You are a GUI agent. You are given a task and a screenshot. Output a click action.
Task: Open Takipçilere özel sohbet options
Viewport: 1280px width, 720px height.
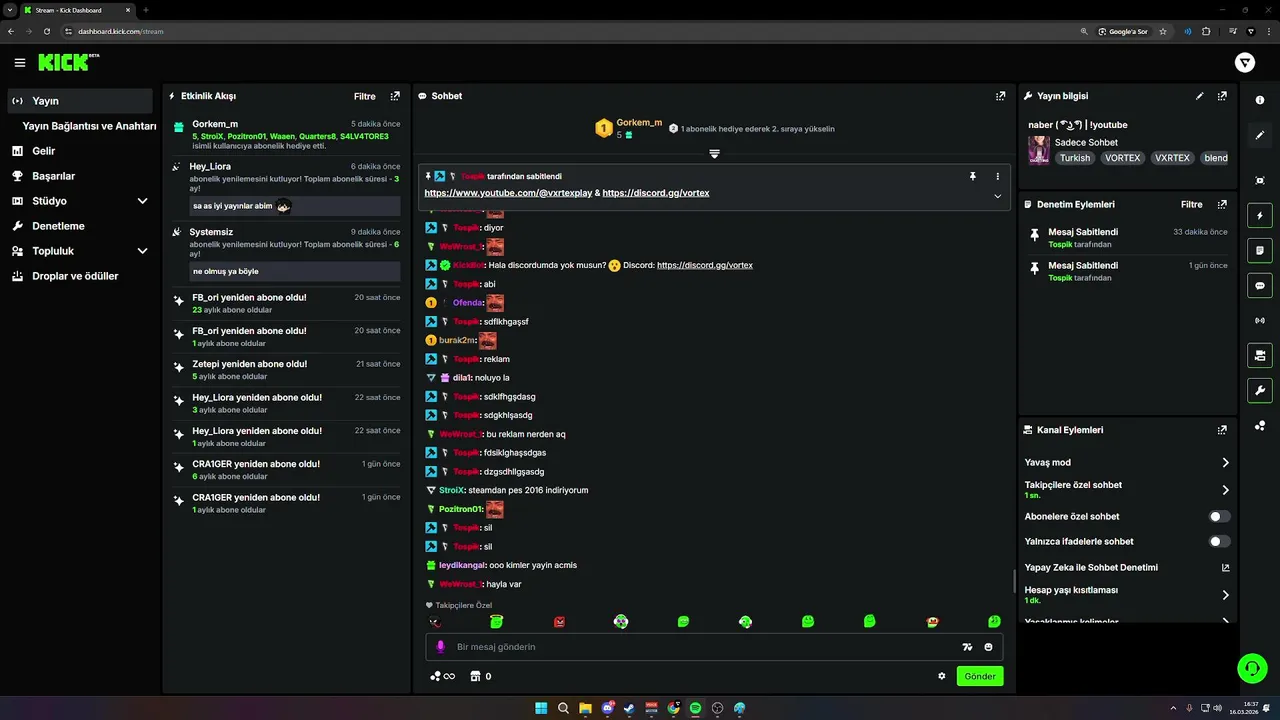(1127, 489)
